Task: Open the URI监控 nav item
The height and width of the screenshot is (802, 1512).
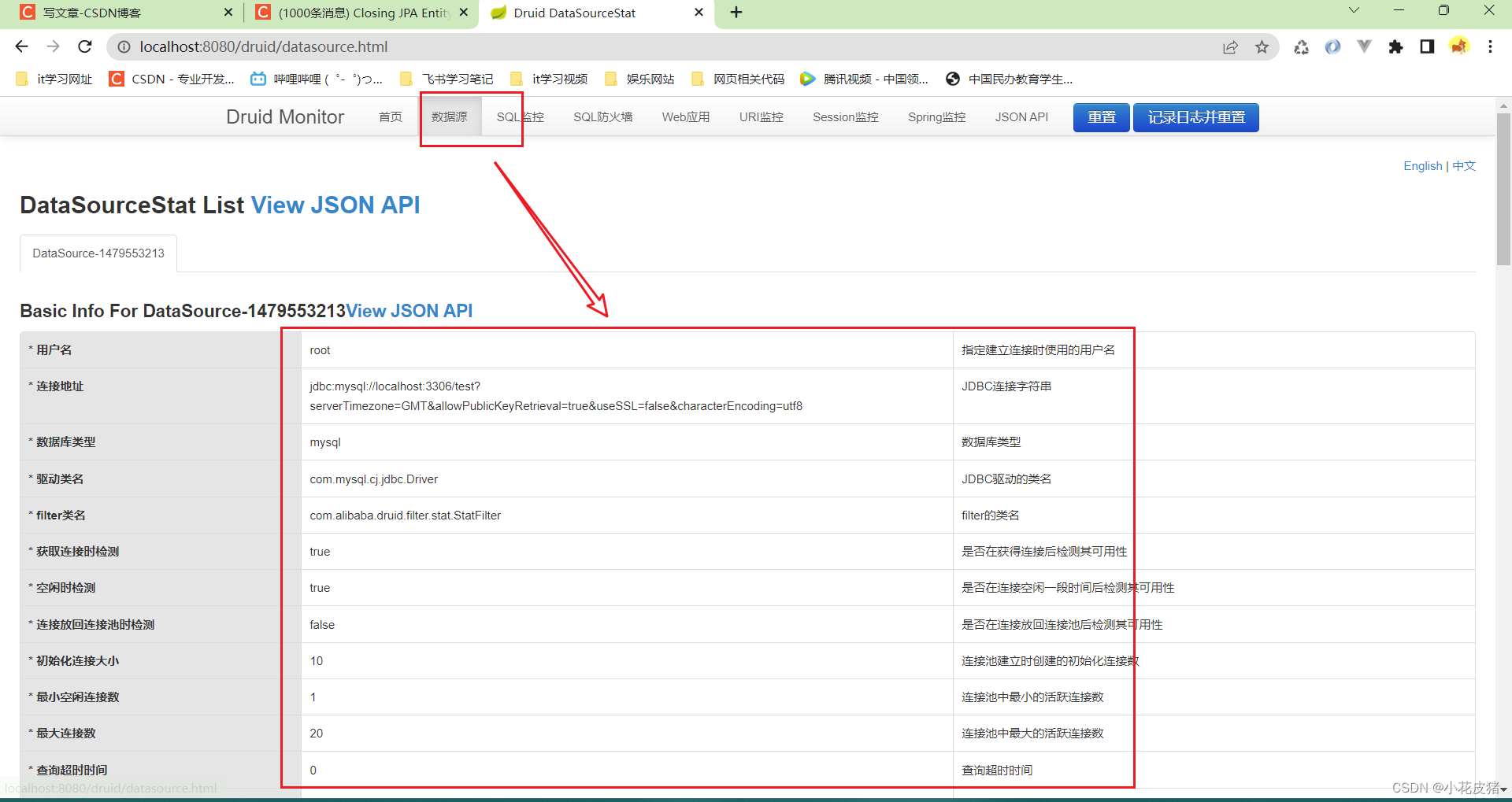Action: 762,116
